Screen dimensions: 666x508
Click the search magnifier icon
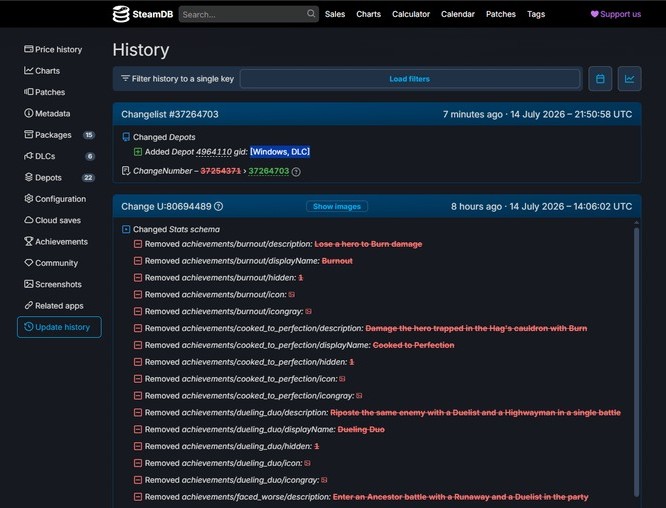311,14
